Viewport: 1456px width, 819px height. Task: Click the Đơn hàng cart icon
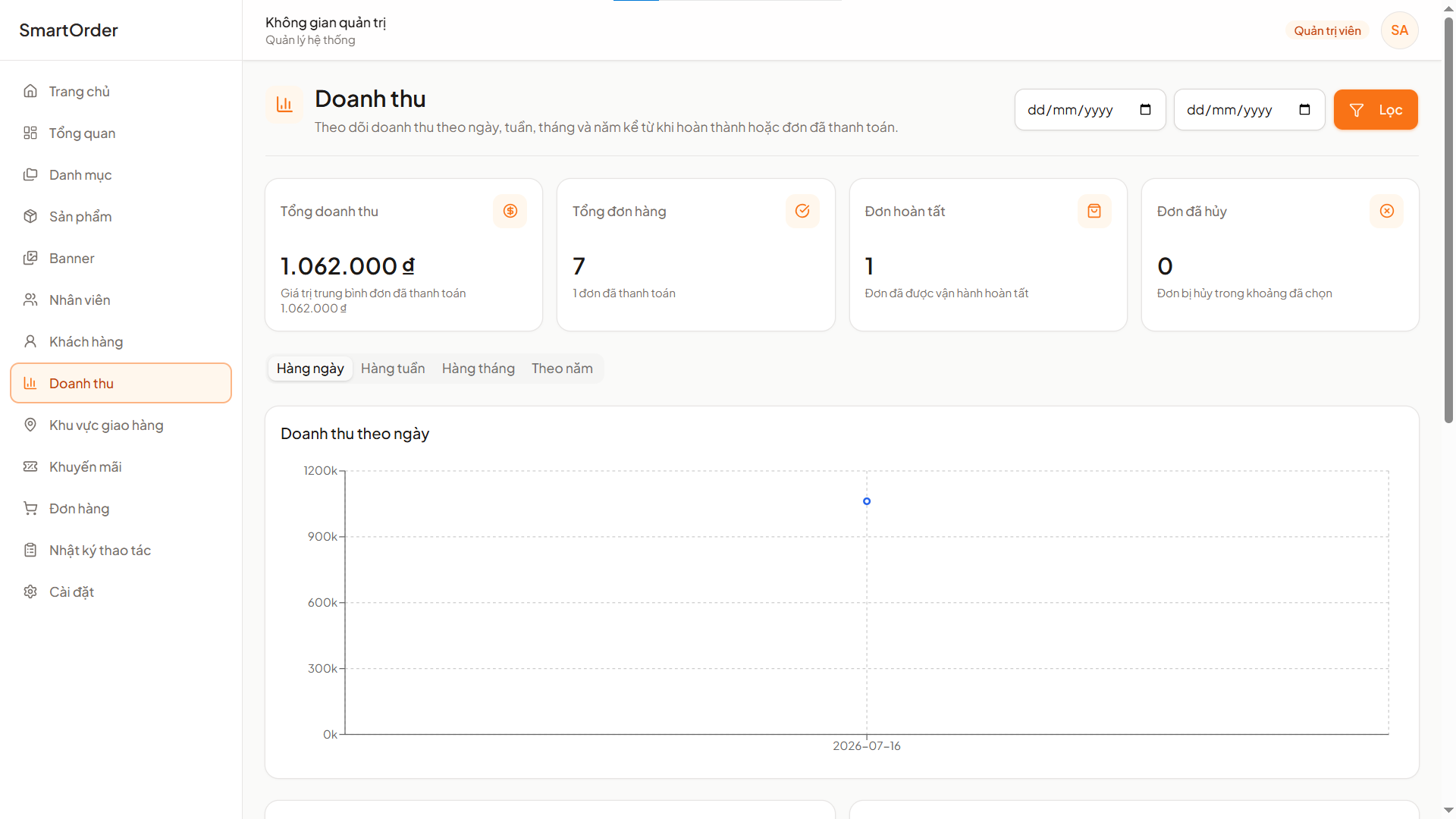point(30,508)
